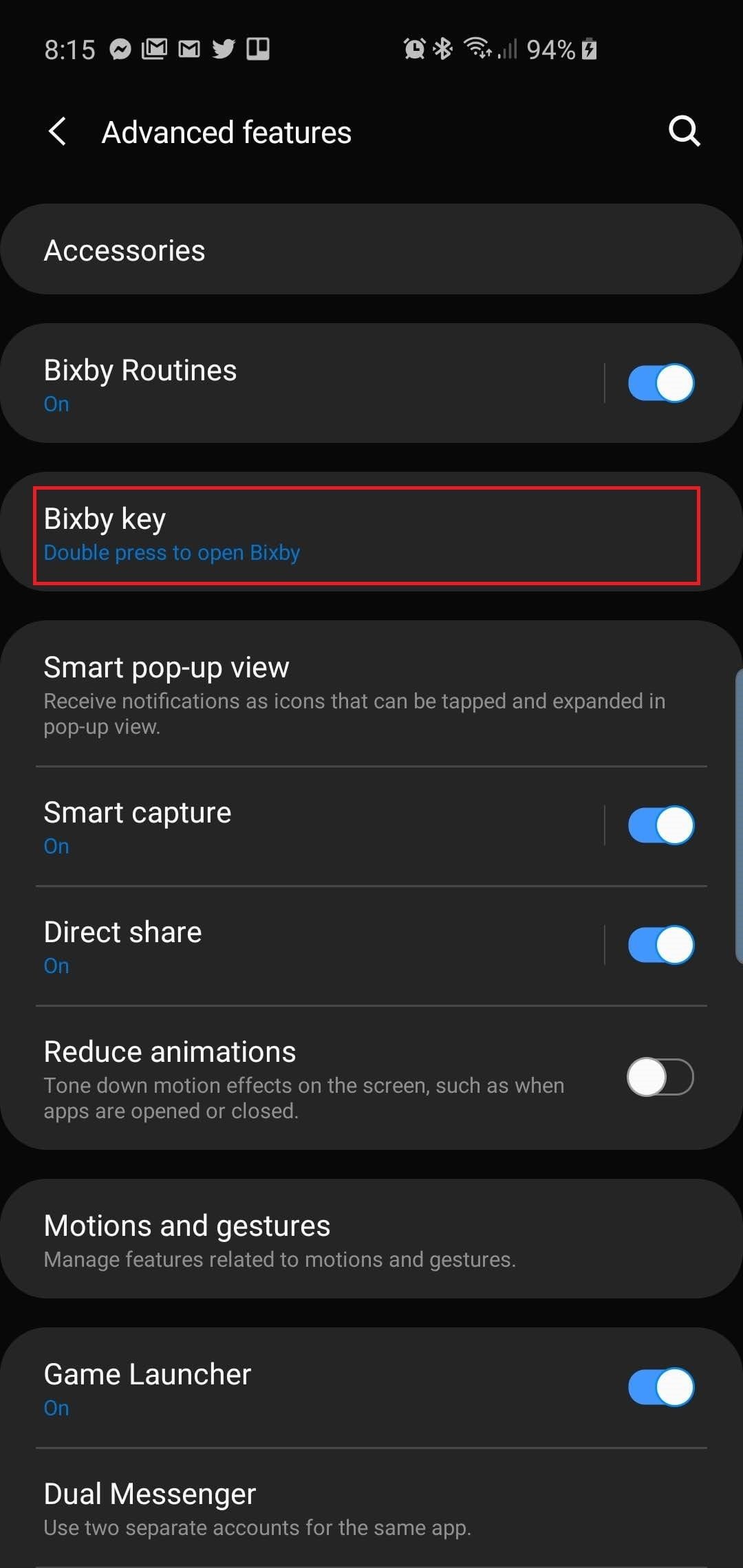Open the search magnifier icon
This screenshot has height=1568, width=743.
coord(685,131)
